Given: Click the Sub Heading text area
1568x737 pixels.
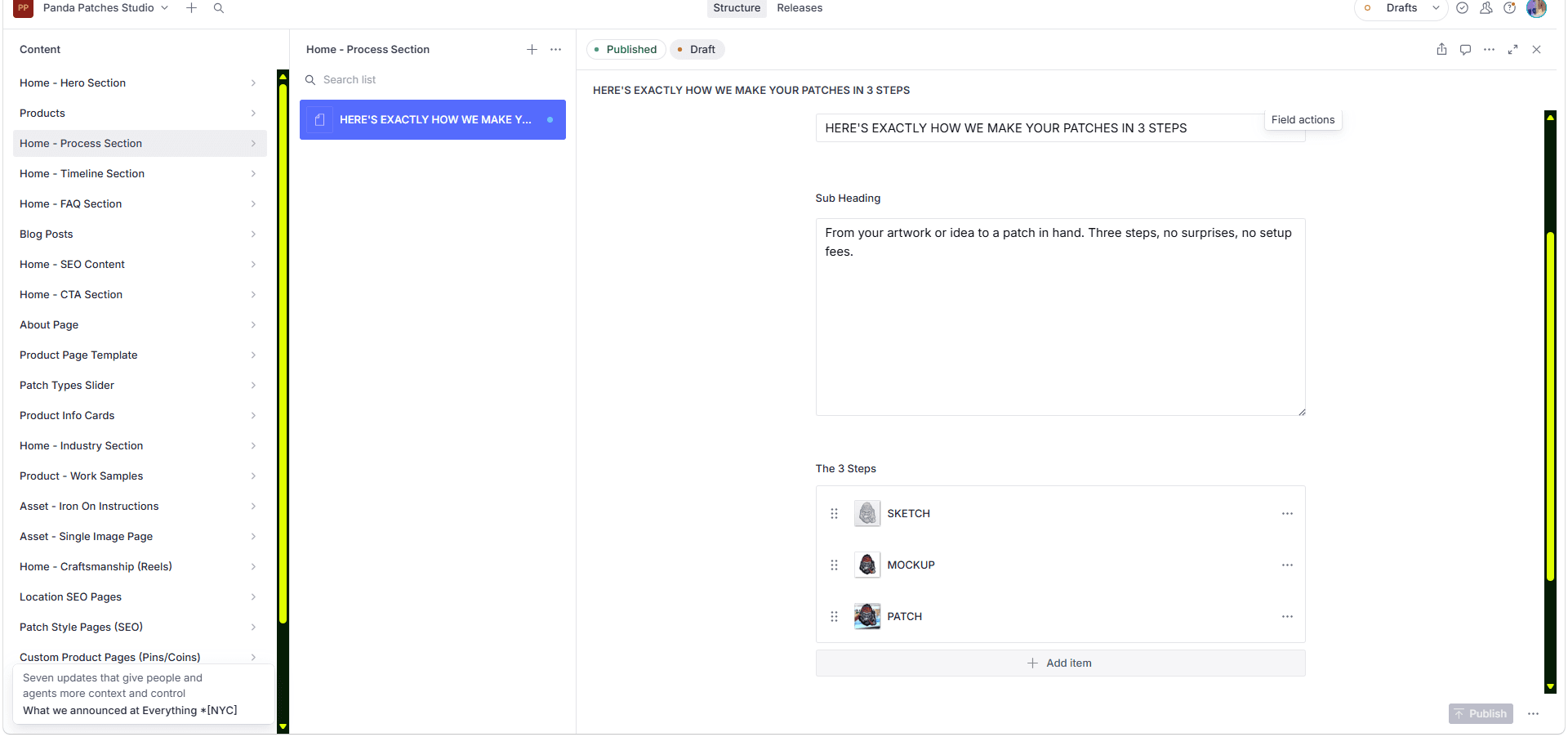Looking at the screenshot, I should [x=1060, y=317].
